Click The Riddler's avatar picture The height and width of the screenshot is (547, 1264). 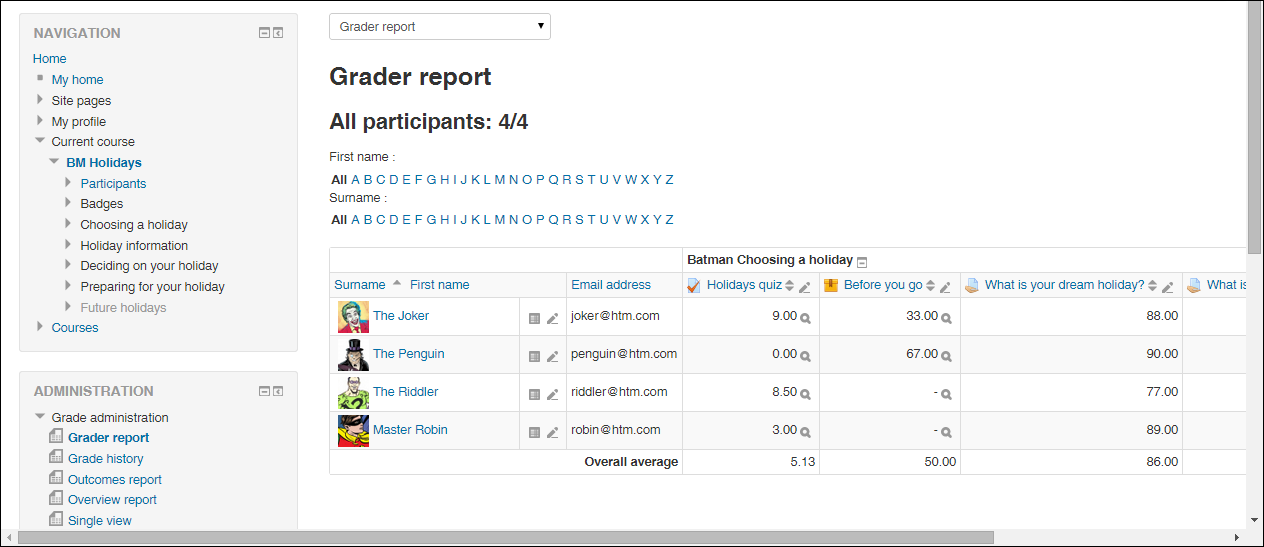(353, 393)
